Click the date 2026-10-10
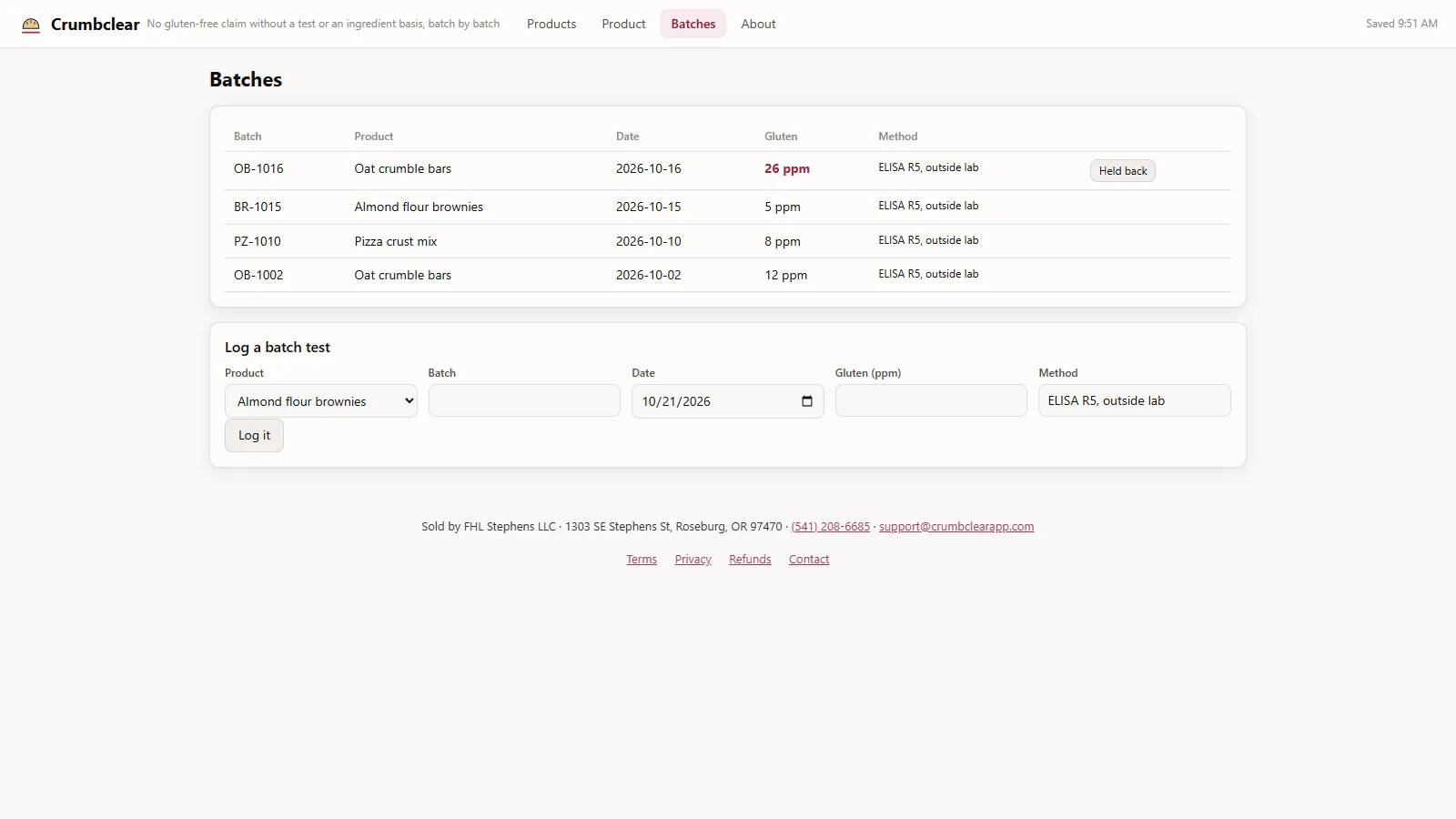Image resolution: width=1456 pixels, height=819 pixels. pos(649,242)
